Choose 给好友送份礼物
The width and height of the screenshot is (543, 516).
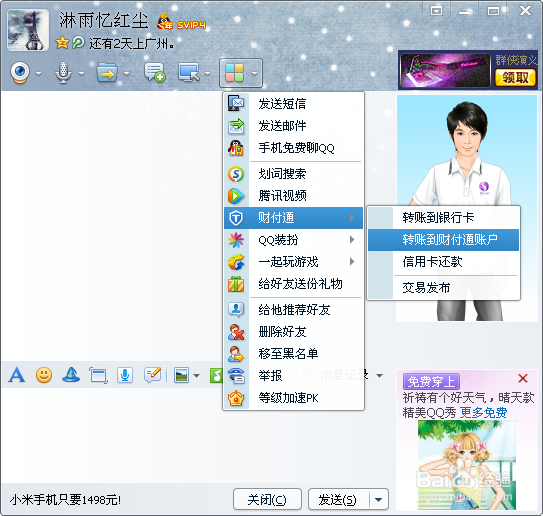coord(293,284)
